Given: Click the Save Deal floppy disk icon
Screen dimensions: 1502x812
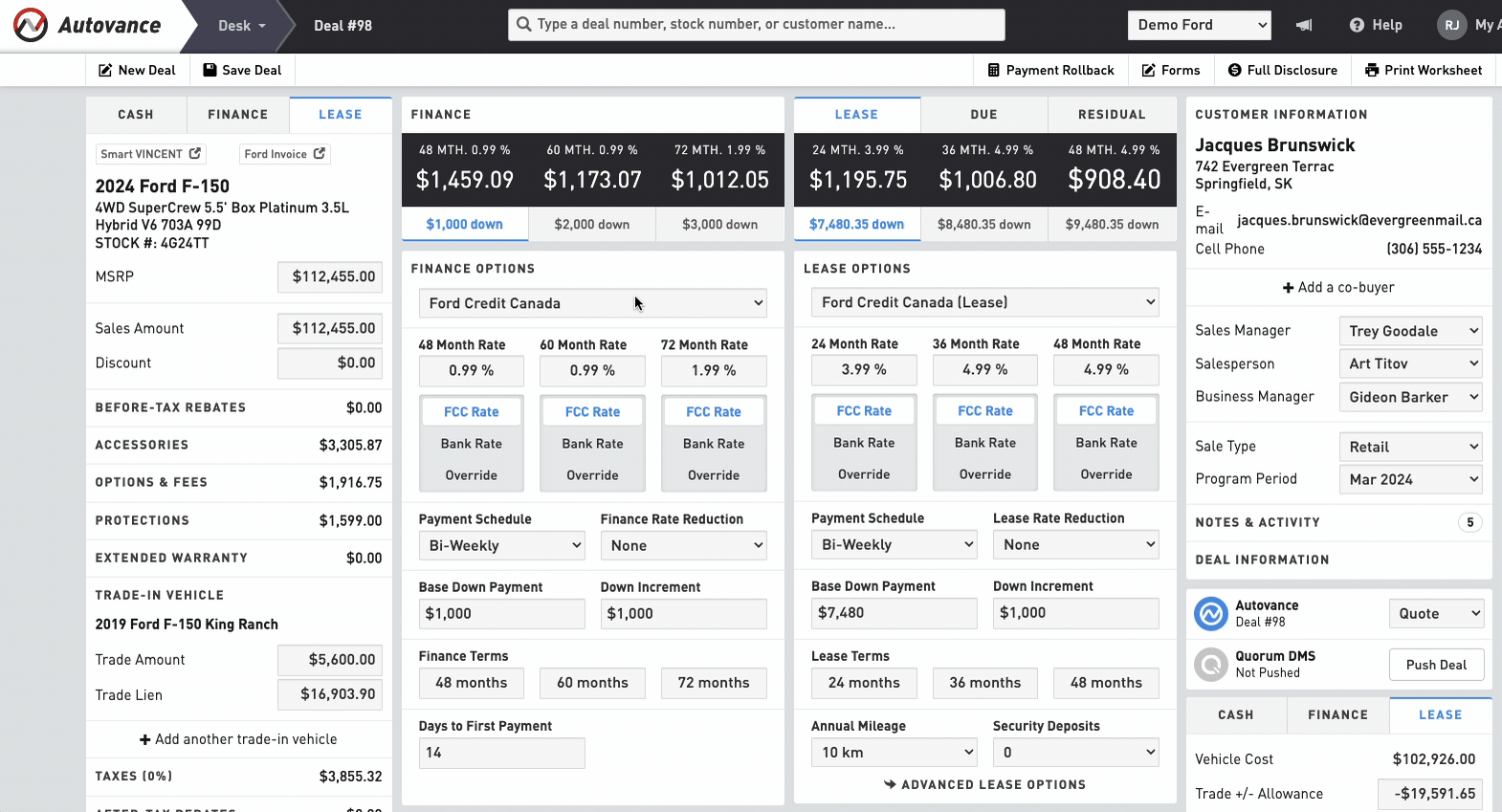Looking at the screenshot, I should pos(210,70).
